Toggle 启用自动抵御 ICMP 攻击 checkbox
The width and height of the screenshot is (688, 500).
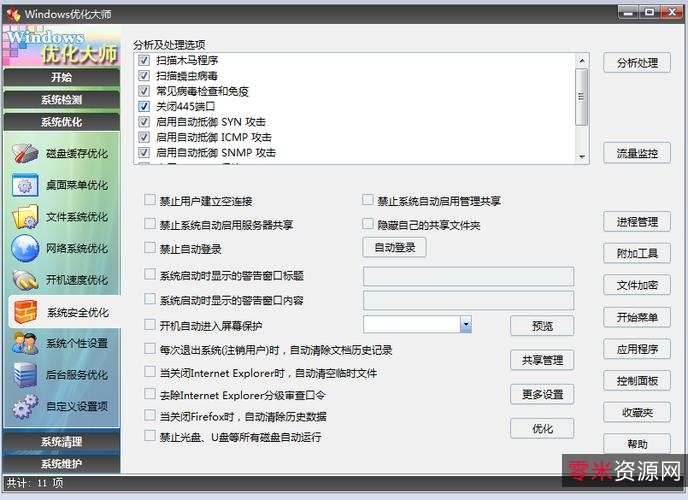(x=144, y=137)
